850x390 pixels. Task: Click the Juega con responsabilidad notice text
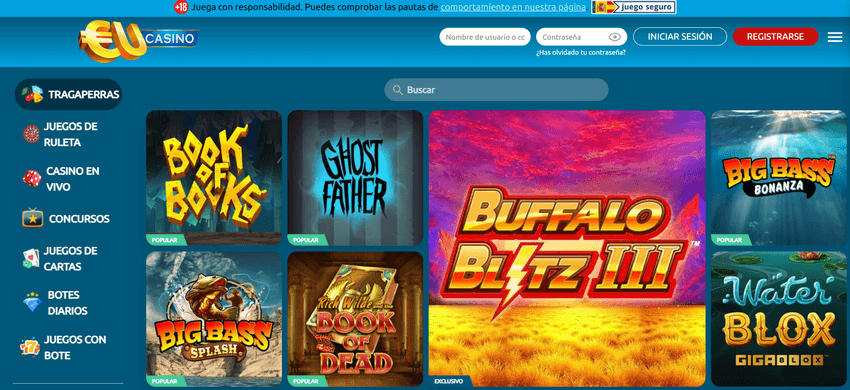click(x=314, y=8)
